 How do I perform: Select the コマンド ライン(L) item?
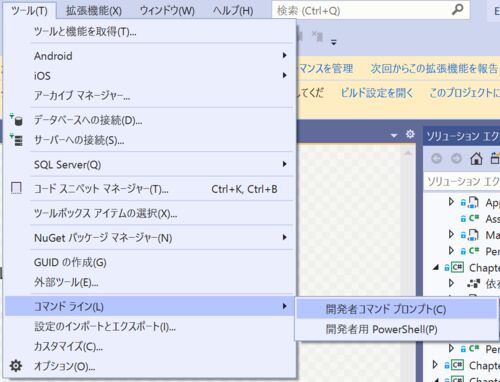click(x=149, y=306)
